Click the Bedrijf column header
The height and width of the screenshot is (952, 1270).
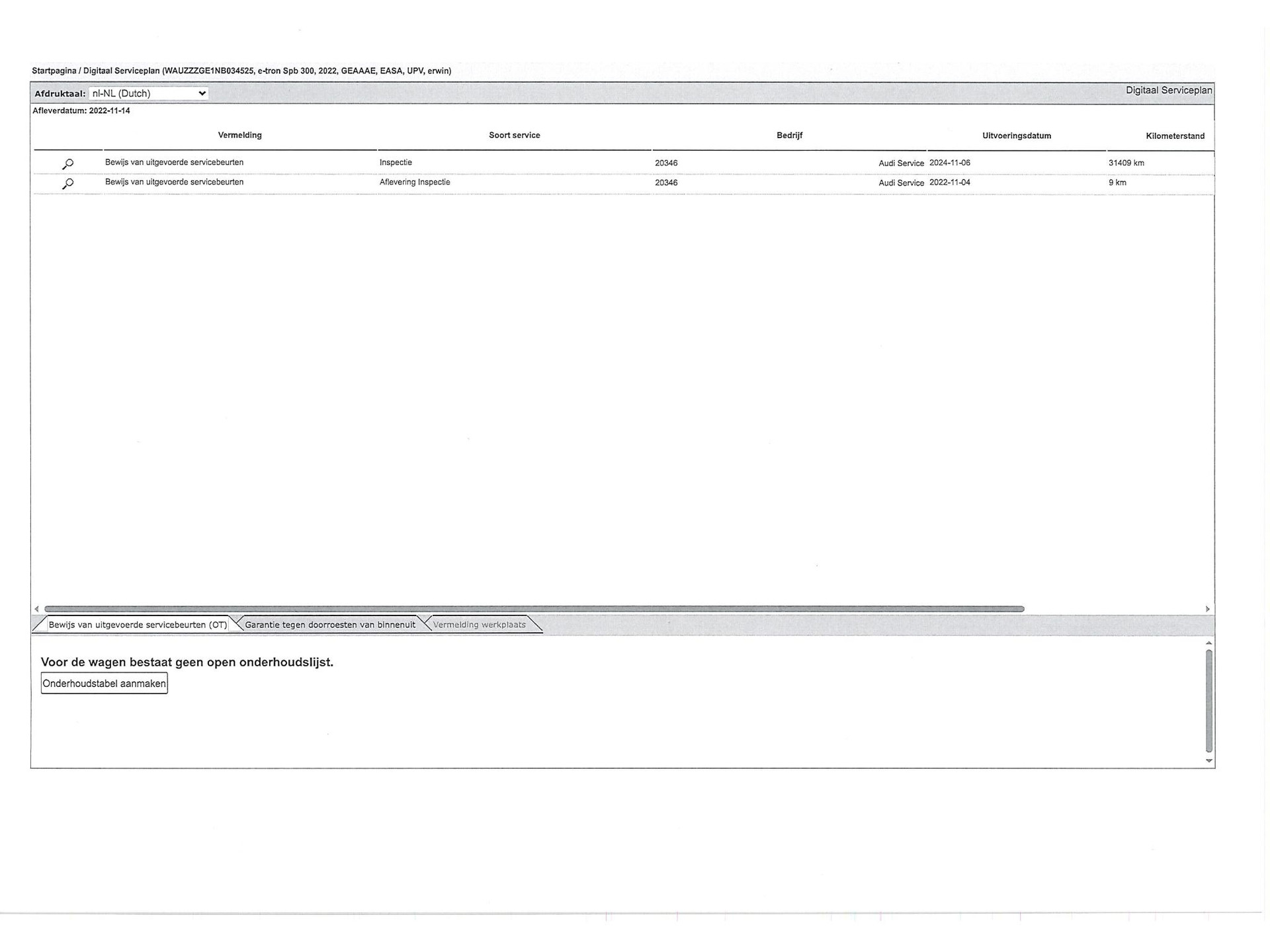point(789,136)
